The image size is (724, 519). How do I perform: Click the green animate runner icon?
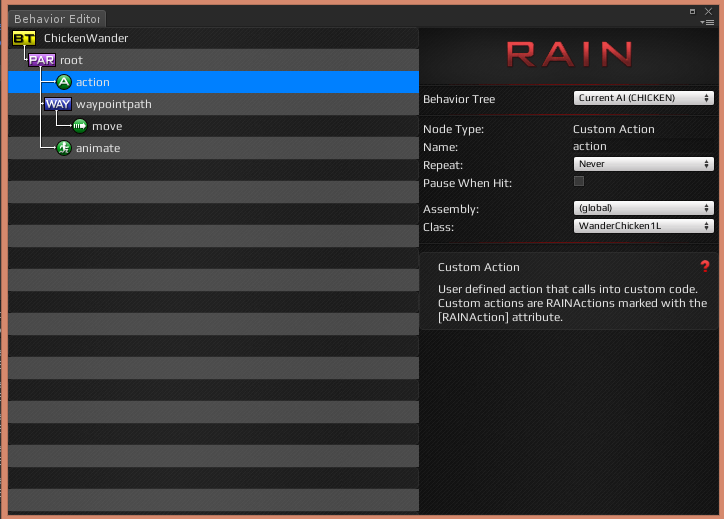click(64, 148)
